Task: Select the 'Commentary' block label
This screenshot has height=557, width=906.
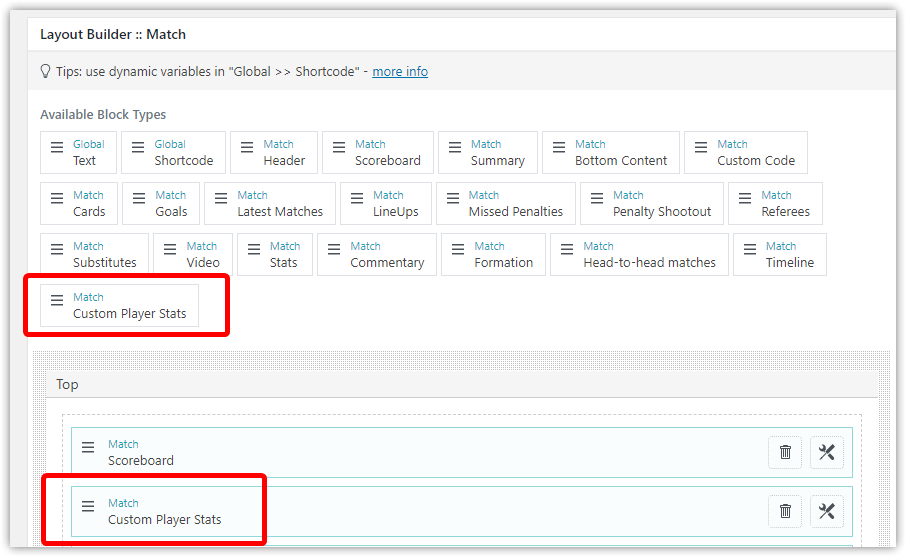Action: click(387, 263)
